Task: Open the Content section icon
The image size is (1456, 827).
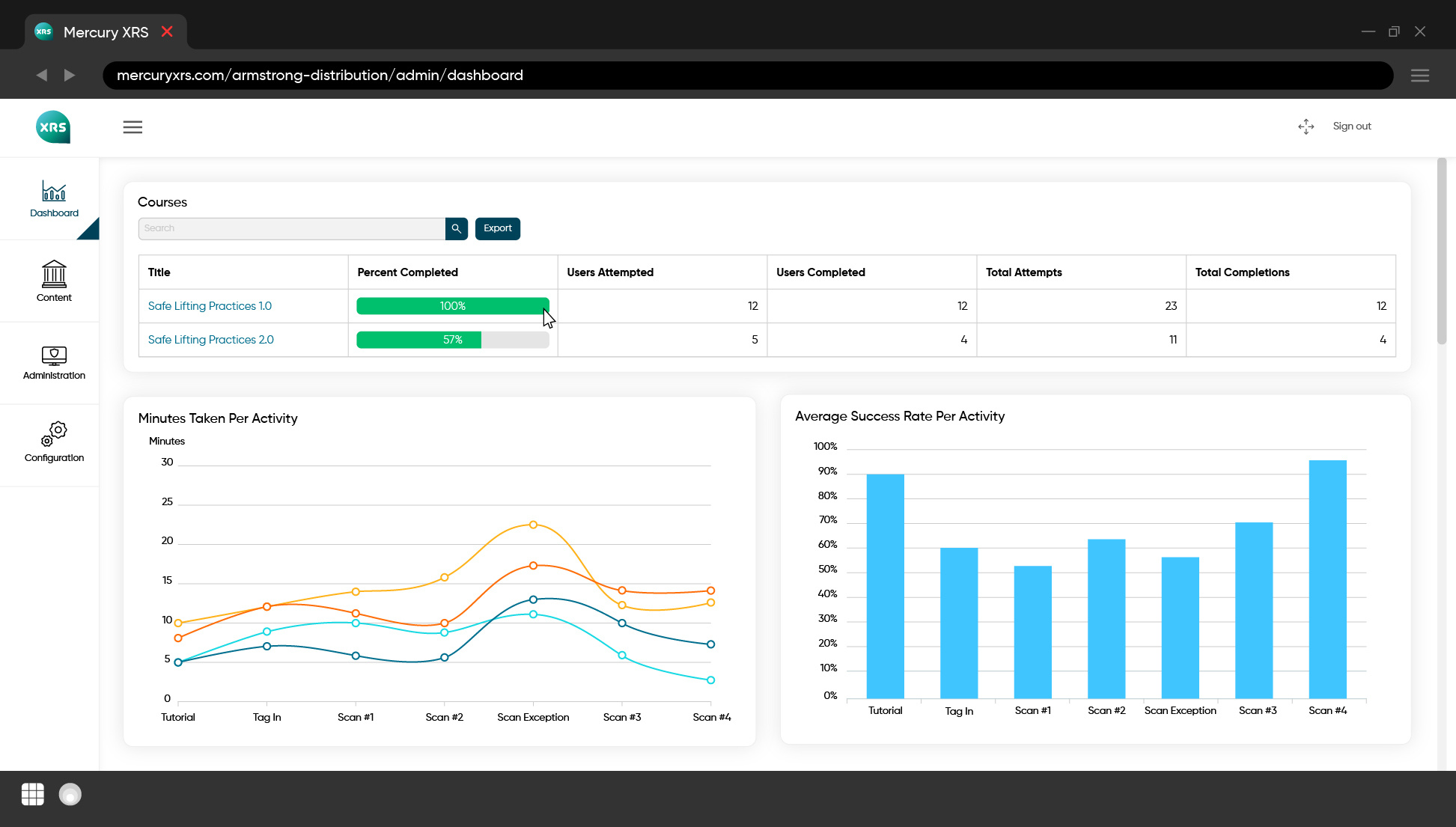Action: (54, 275)
